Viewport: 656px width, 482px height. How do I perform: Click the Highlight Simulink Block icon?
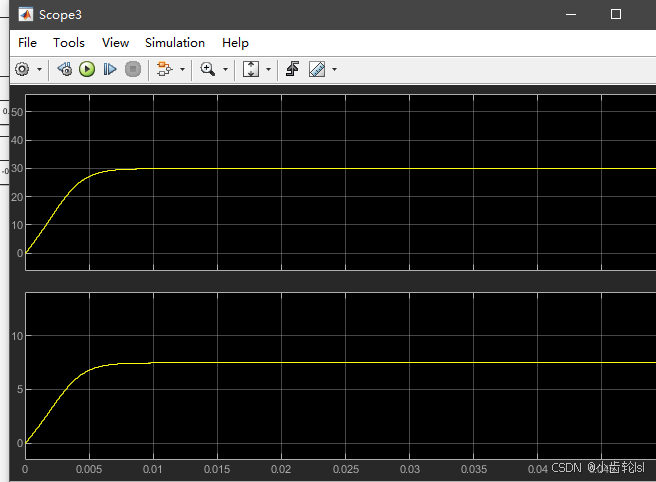click(164, 69)
